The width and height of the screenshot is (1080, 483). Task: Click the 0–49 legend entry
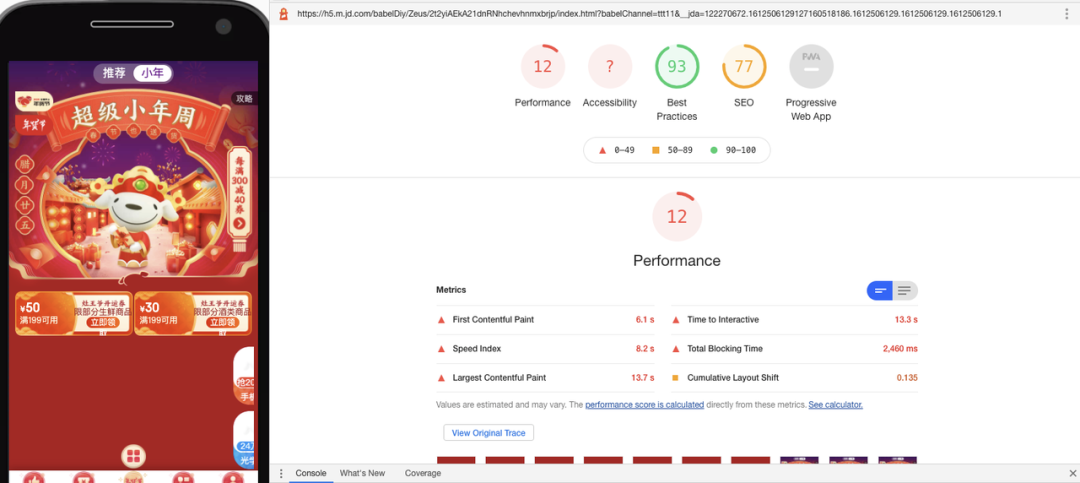(x=617, y=150)
